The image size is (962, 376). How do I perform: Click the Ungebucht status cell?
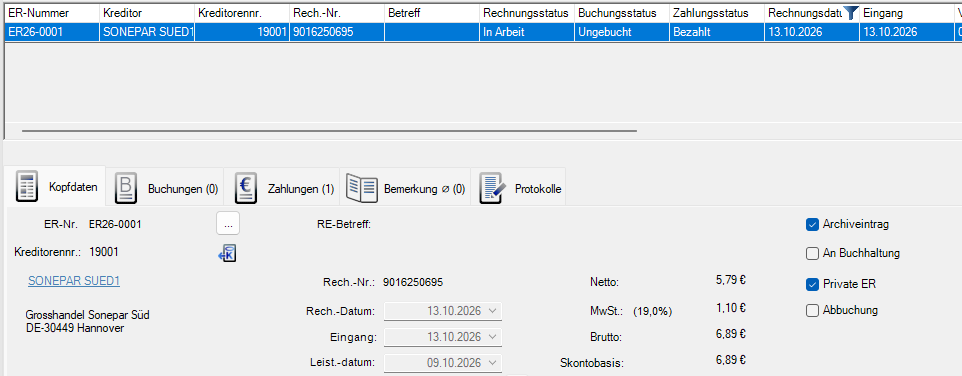click(x=622, y=33)
